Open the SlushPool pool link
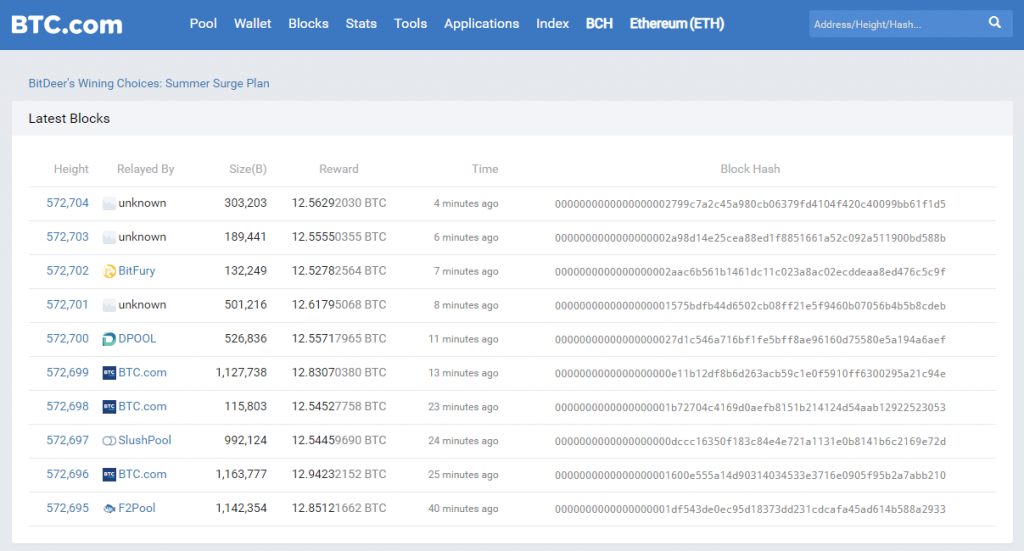The width and height of the screenshot is (1024, 551). [x=144, y=441]
